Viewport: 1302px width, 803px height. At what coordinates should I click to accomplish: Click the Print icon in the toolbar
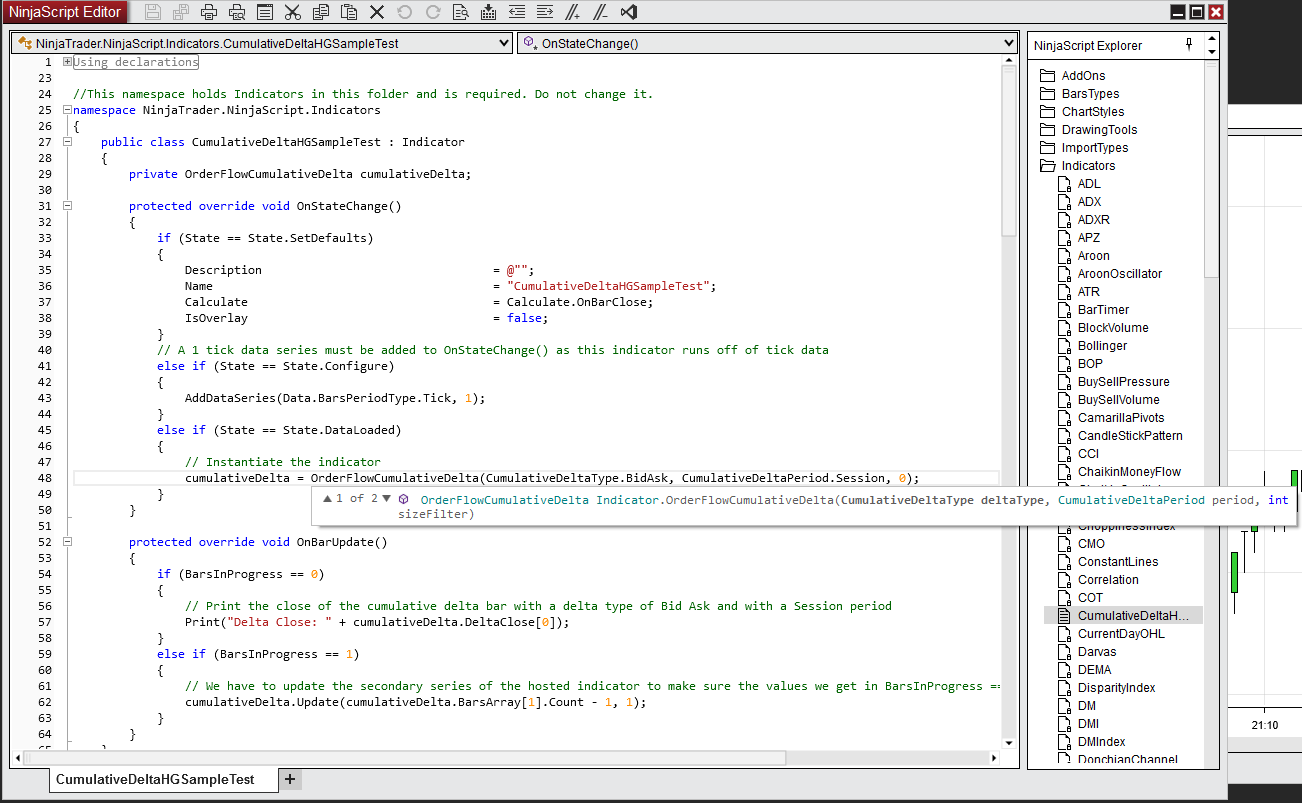pos(209,12)
